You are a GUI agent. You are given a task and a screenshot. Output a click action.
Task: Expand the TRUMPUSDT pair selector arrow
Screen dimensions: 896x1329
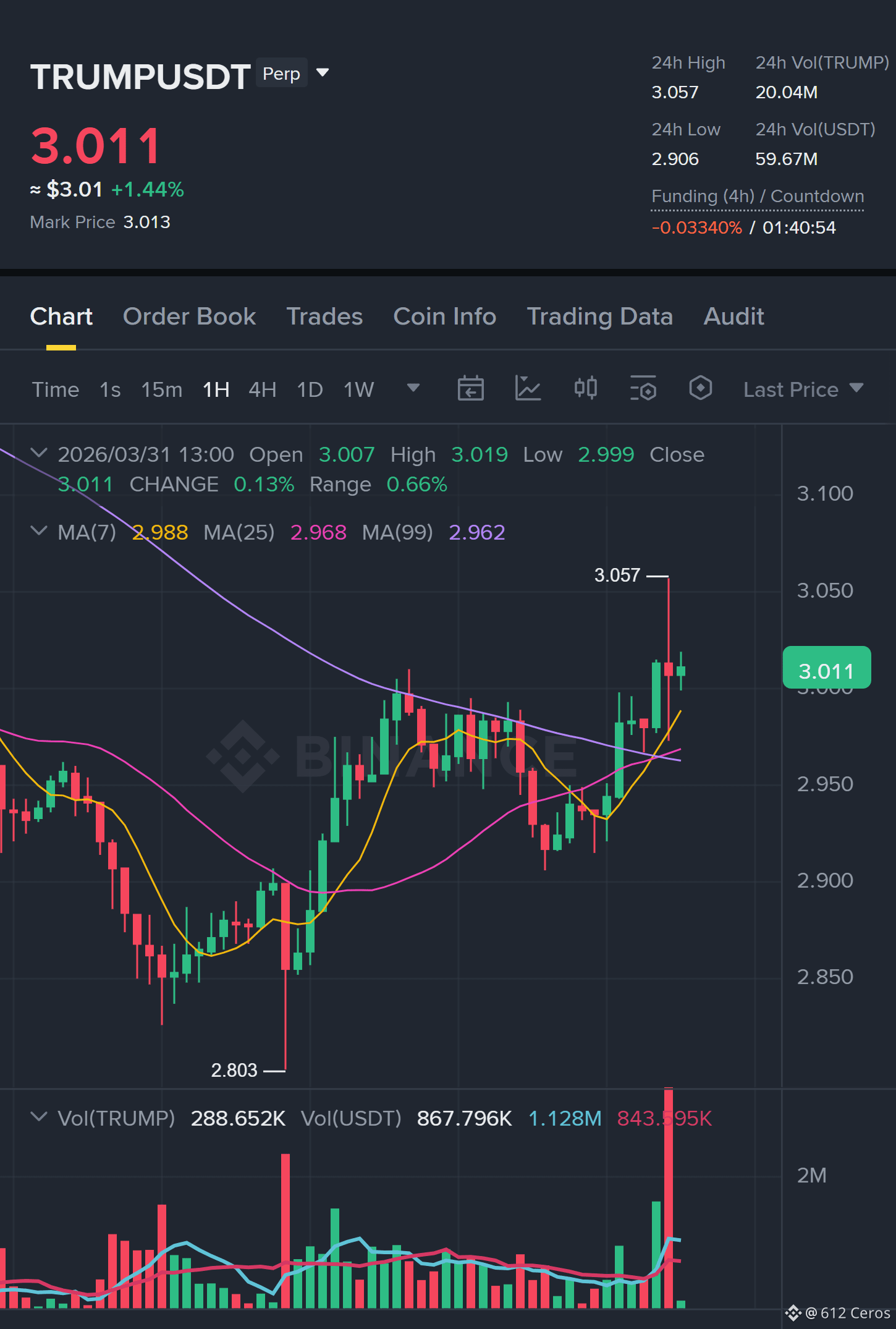click(322, 73)
